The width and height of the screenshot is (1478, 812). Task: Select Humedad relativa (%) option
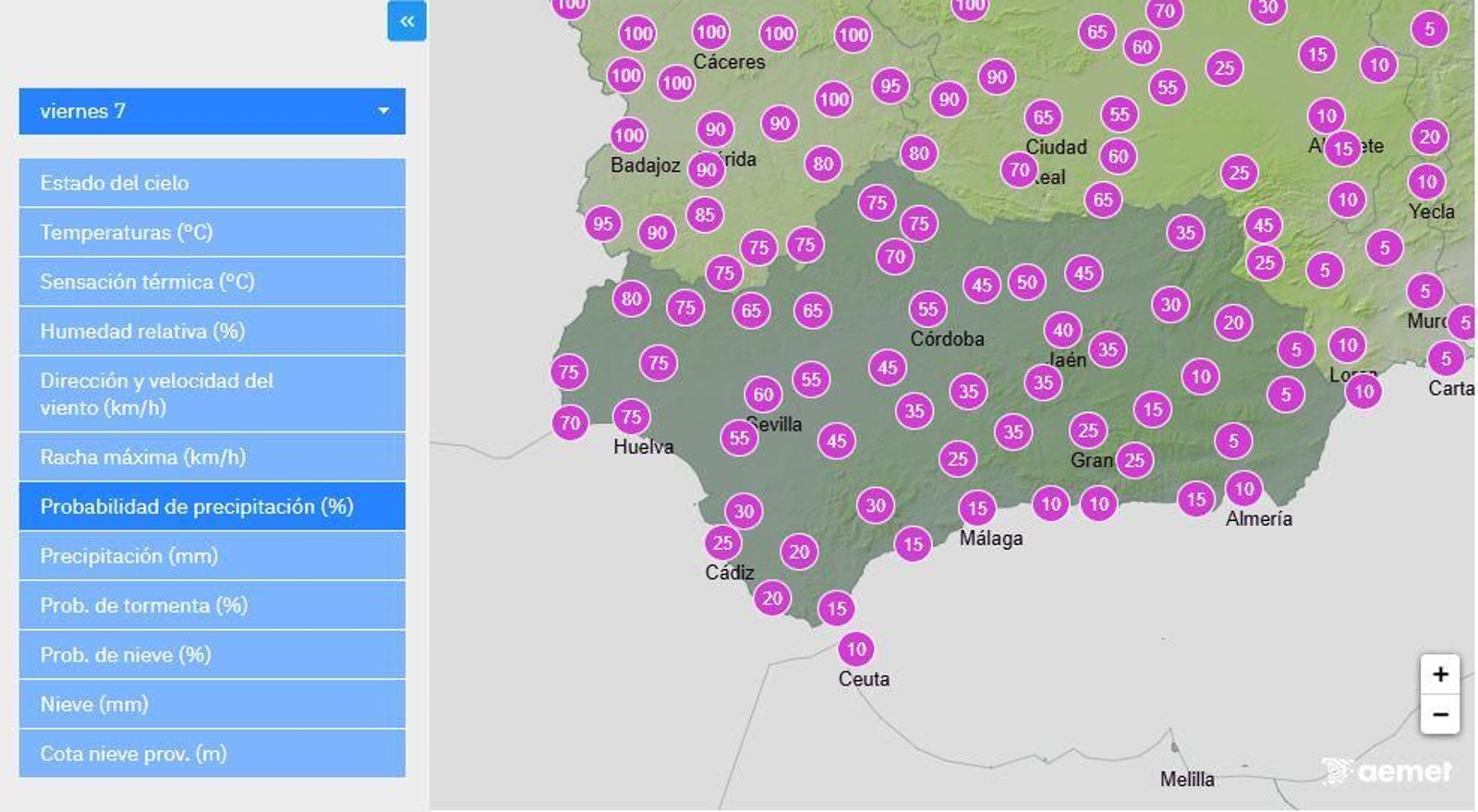click(212, 331)
